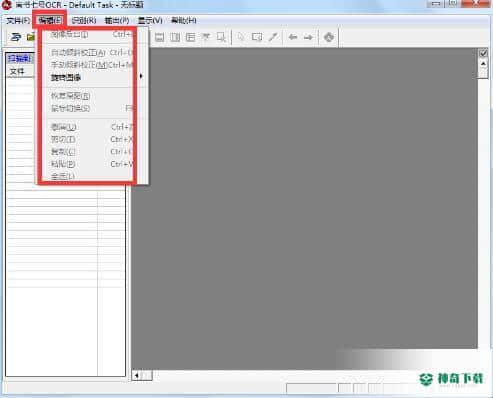Open the 输出(P) menu

tap(117, 21)
